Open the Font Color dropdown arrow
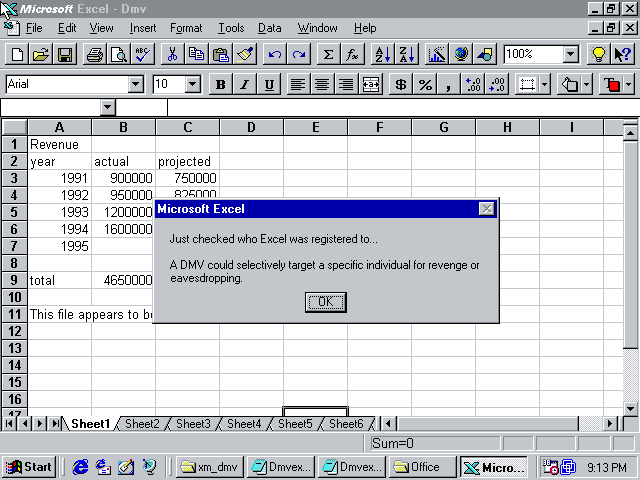Screen dimensions: 640x480 click(x=629, y=84)
